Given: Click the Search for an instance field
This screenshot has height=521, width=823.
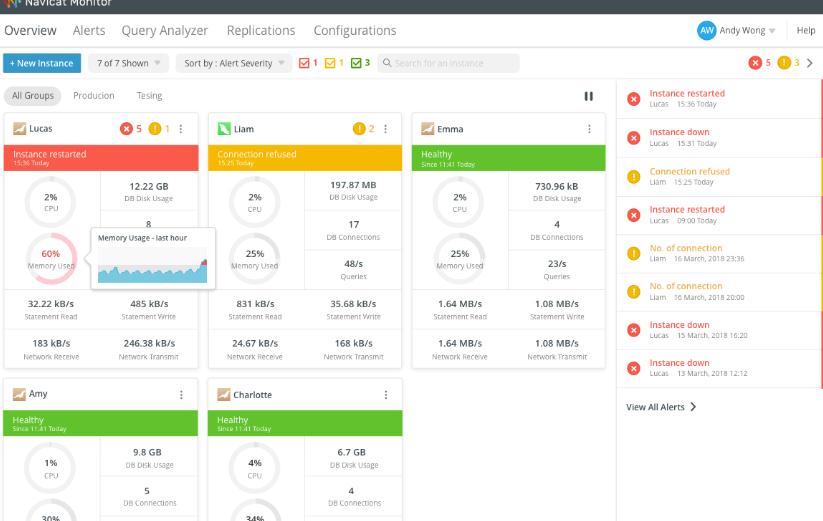Looking at the screenshot, I should (x=450, y=63).
